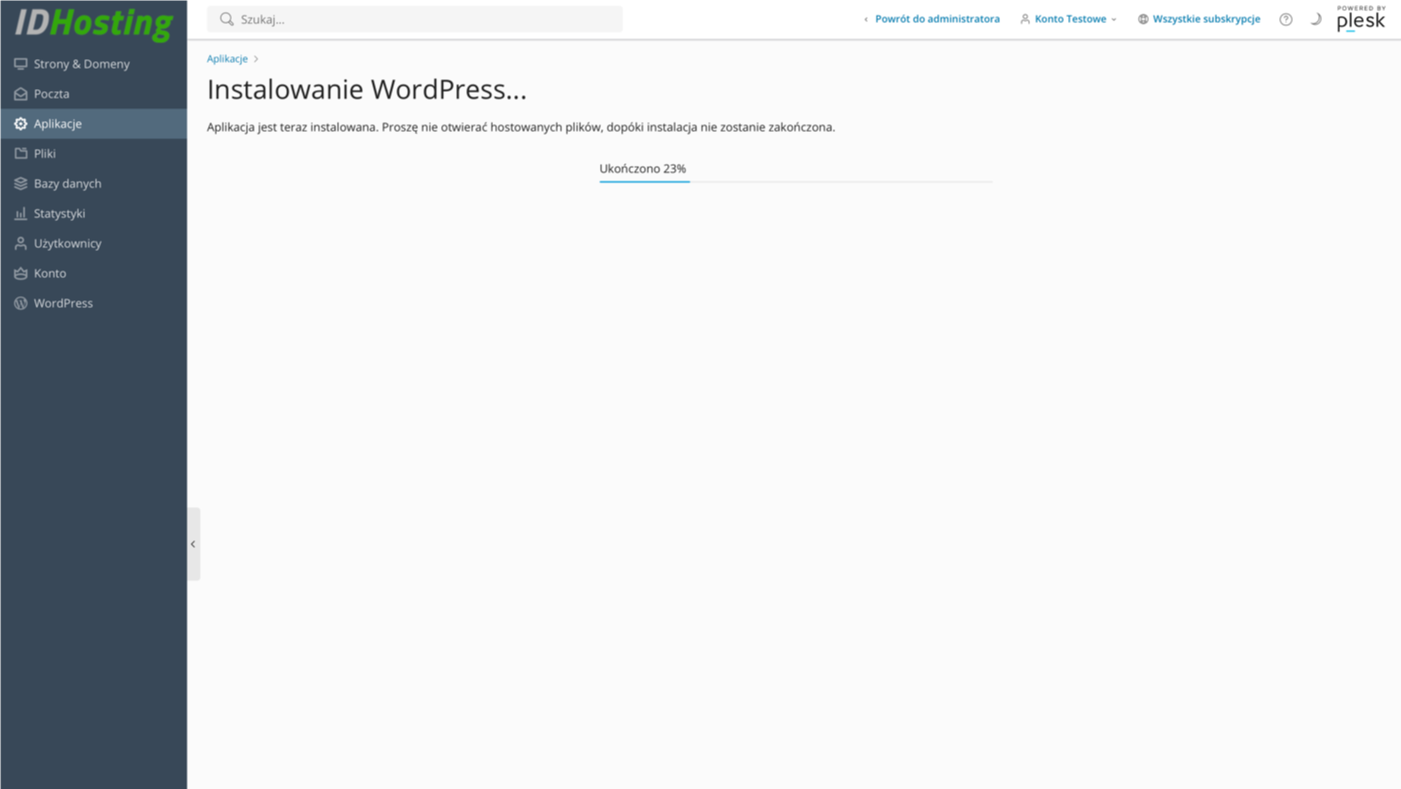The width and height of the screenshot is (1401, 789).
Task: Open the Poczta menu item
Action: pos(93,94)
